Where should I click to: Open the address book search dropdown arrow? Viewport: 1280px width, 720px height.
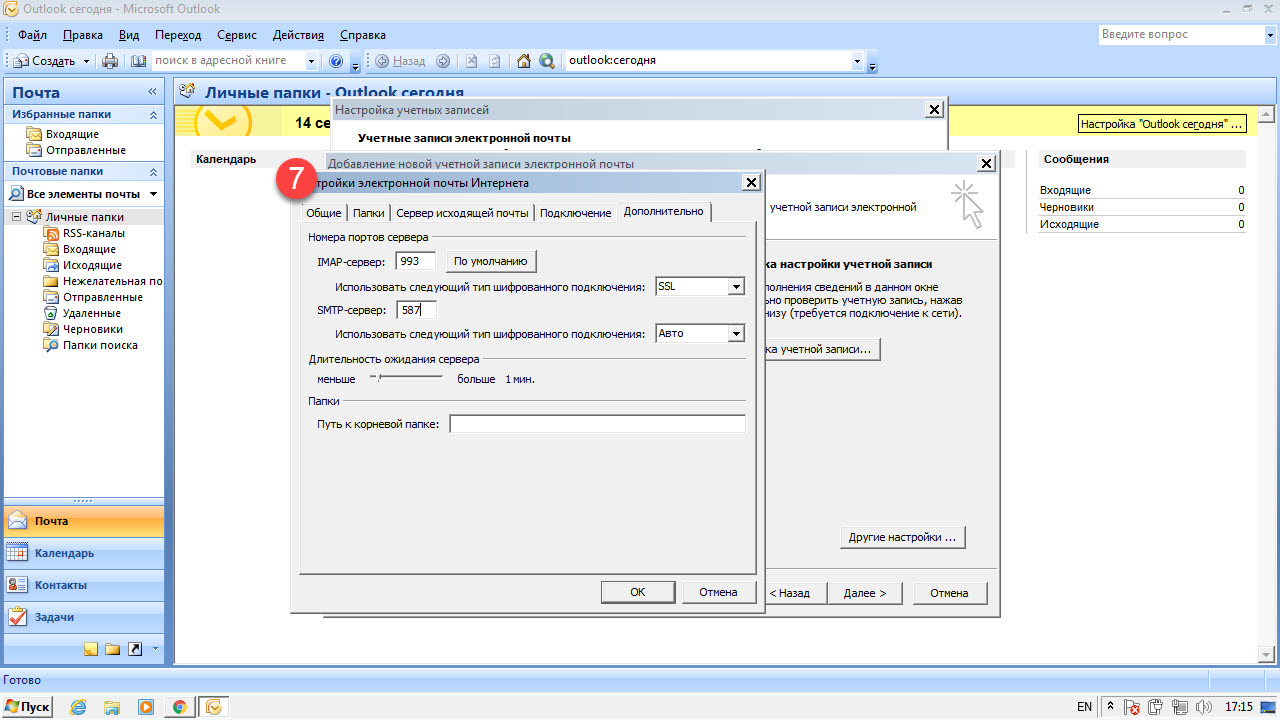pyautogui.click(x=311, y=61)
